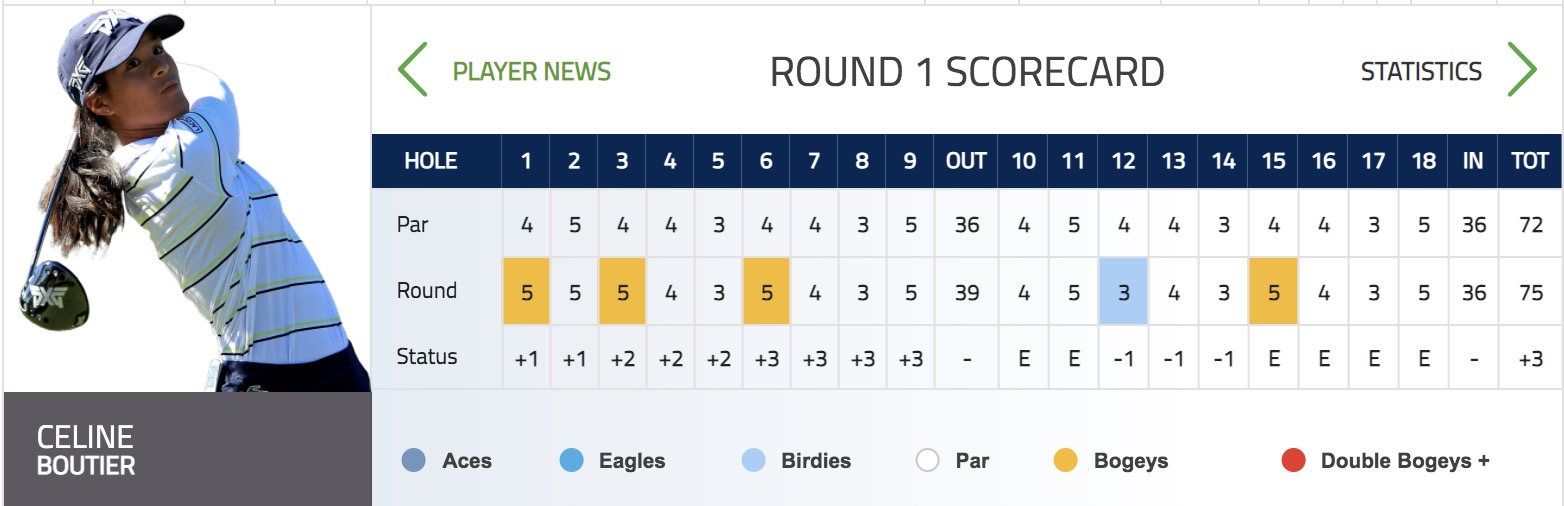Click the ROUND 1 SCORECARD title
The height and width of the screenshot is (506, 1564).
(x=967, y=72)
